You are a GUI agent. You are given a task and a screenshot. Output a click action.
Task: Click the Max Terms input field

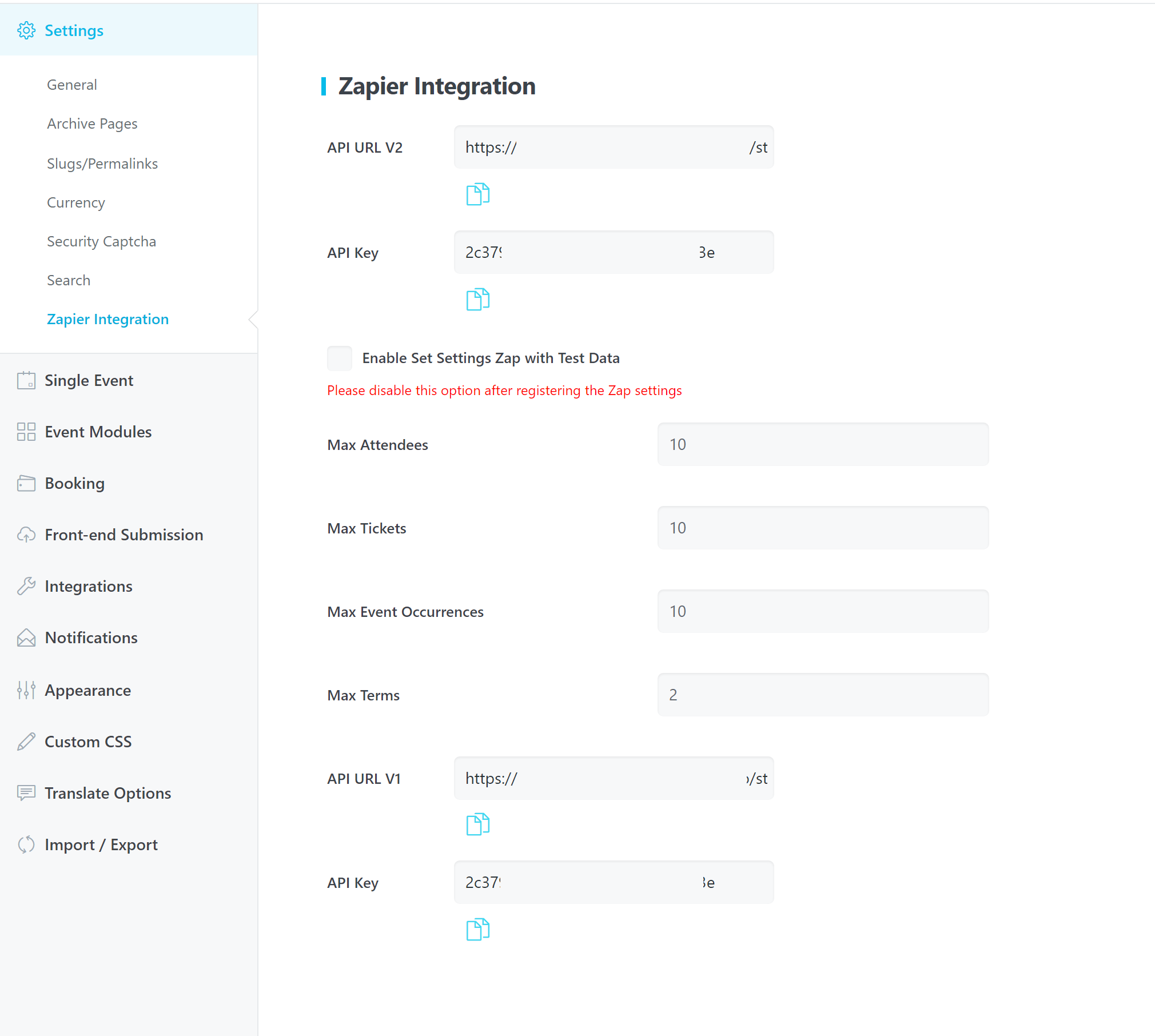click(x=822, y=695)
